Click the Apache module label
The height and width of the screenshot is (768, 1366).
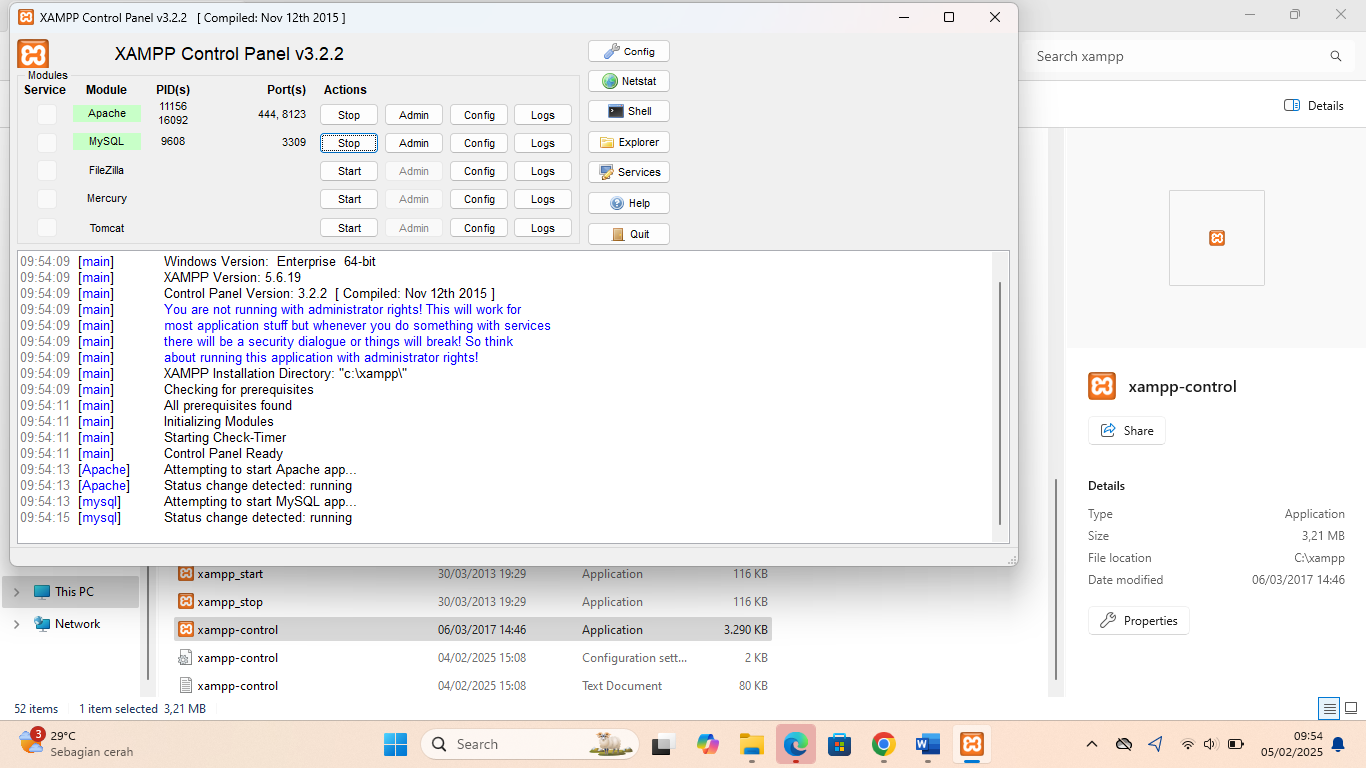click(x=107, y=114)
